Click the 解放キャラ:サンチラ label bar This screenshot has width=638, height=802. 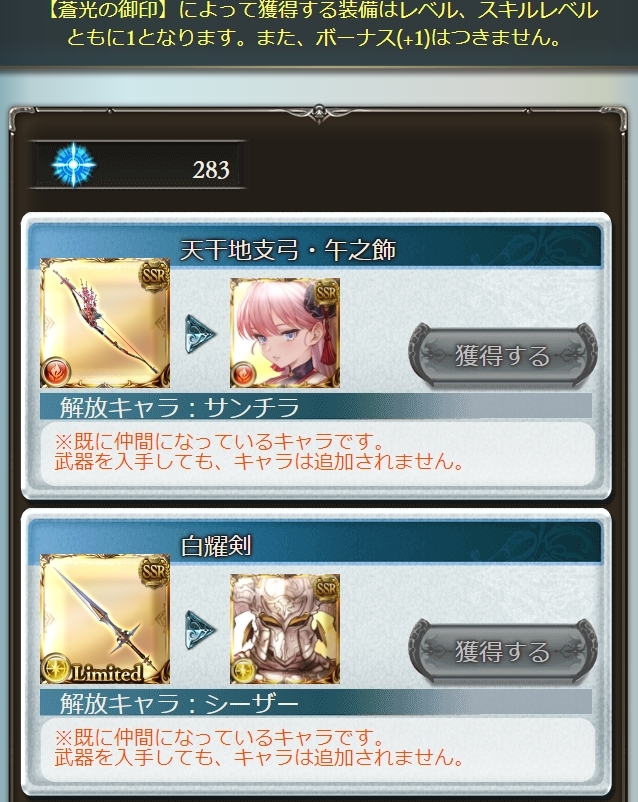point(316,407)
